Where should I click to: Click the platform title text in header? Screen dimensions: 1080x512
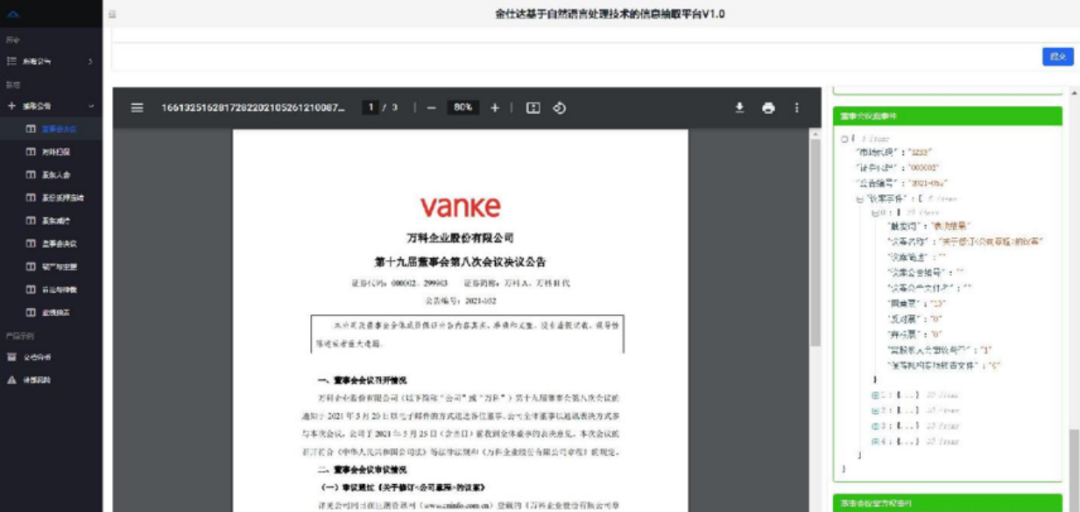610,14
